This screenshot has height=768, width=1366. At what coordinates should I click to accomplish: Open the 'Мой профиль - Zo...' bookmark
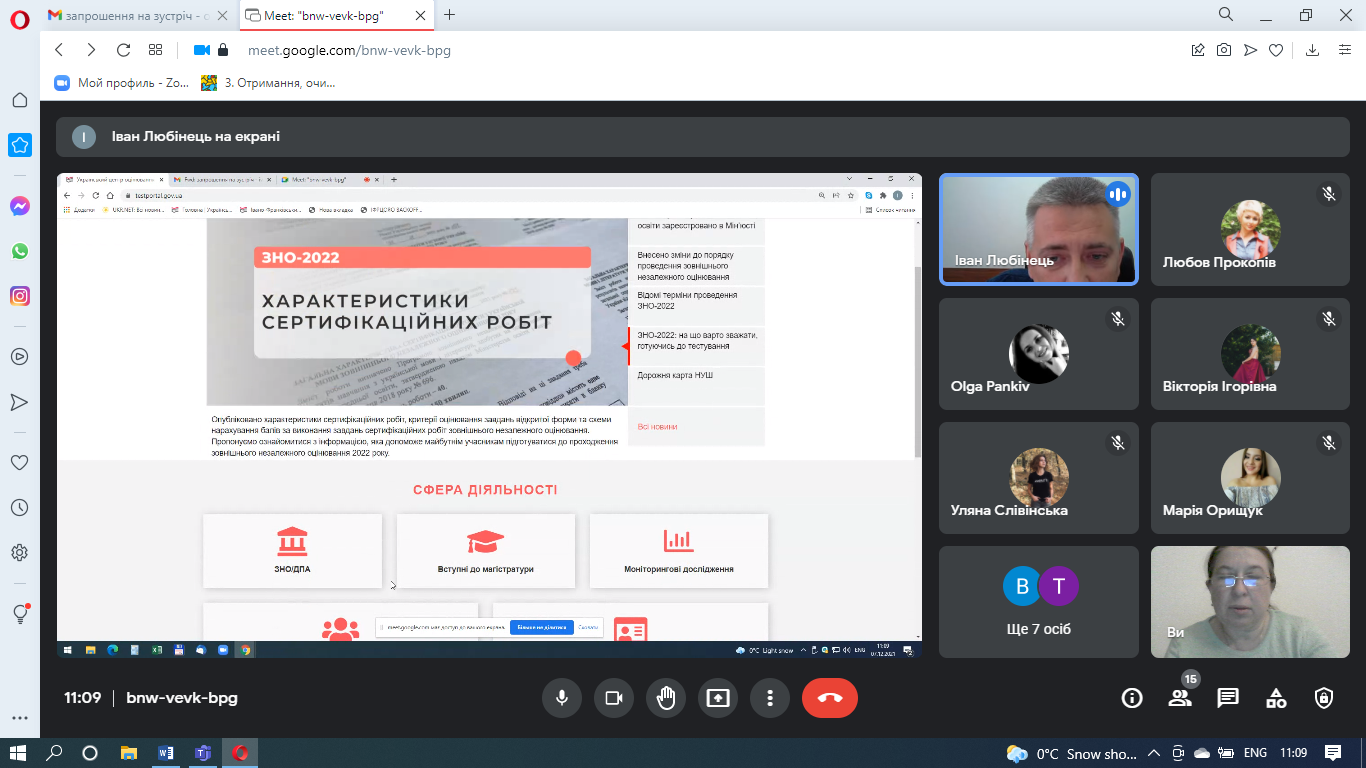122,83
